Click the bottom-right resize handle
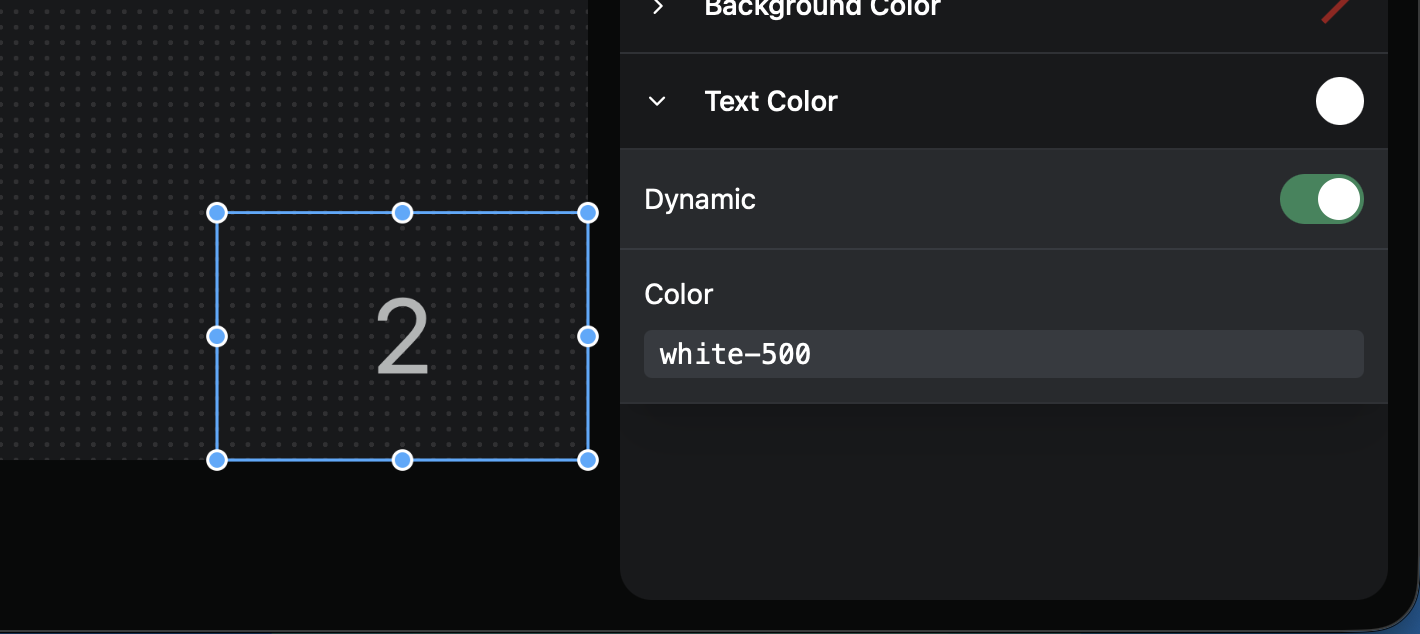1420x634 pixels. pyautogui.click(x=588, y=460)
